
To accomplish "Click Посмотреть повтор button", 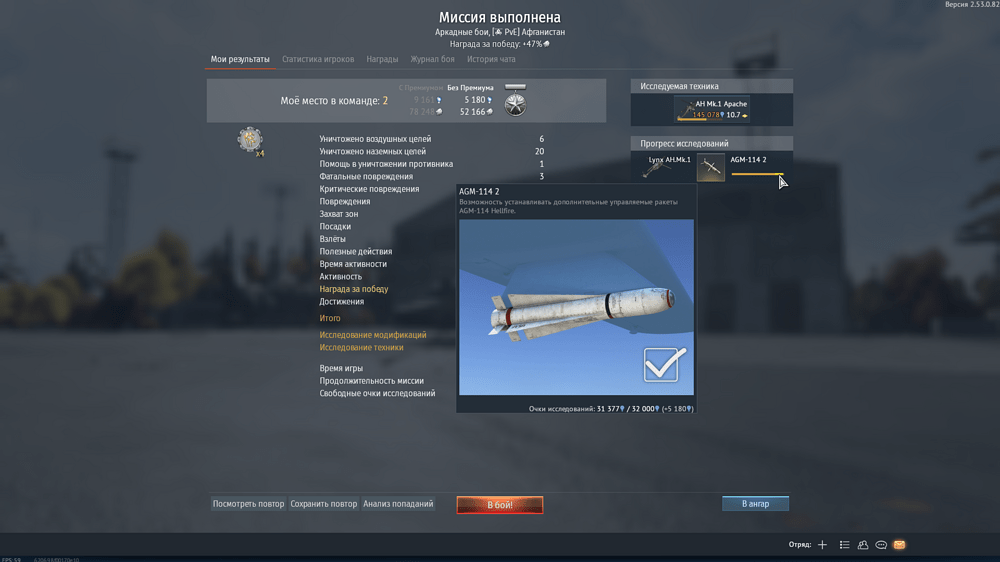I will [248, 504].
